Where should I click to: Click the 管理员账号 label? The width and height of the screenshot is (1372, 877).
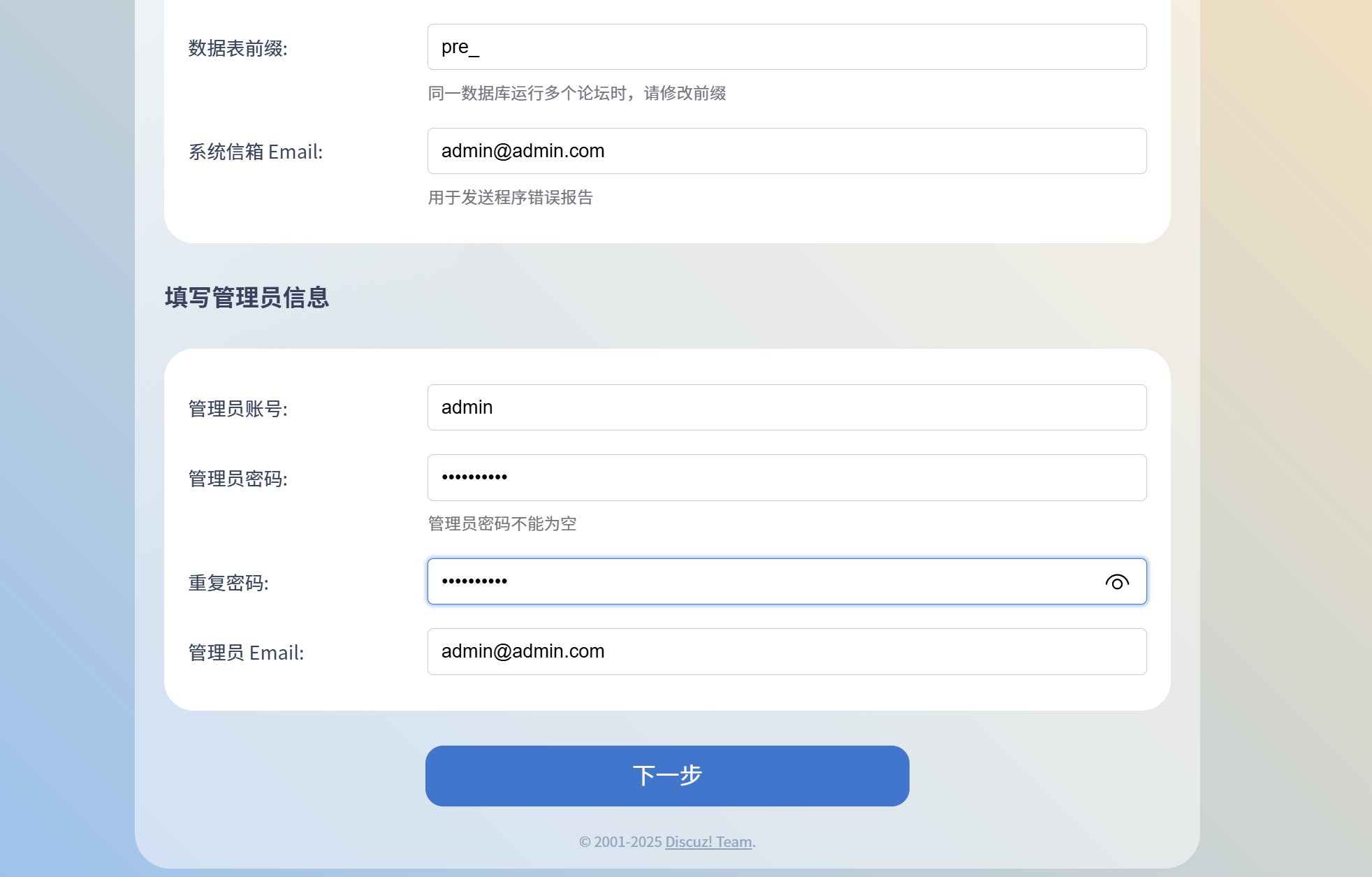pyautogui.click(x=238, y=409)
